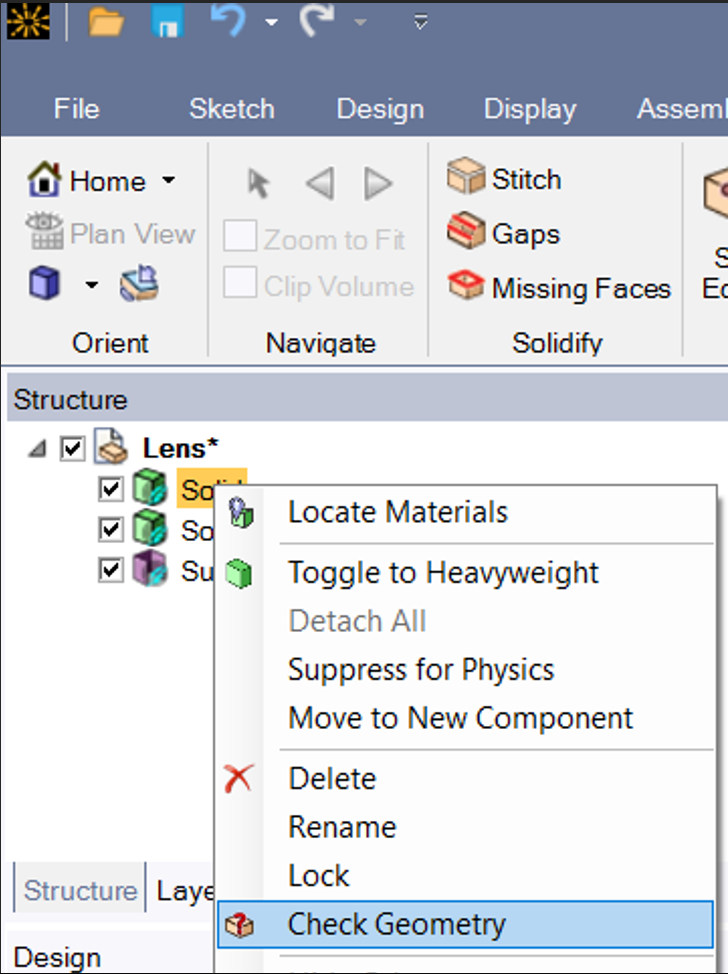This screenshot has height=974, width=728.
Task: Click the open folder icon
Action: (x=106, y=22)
